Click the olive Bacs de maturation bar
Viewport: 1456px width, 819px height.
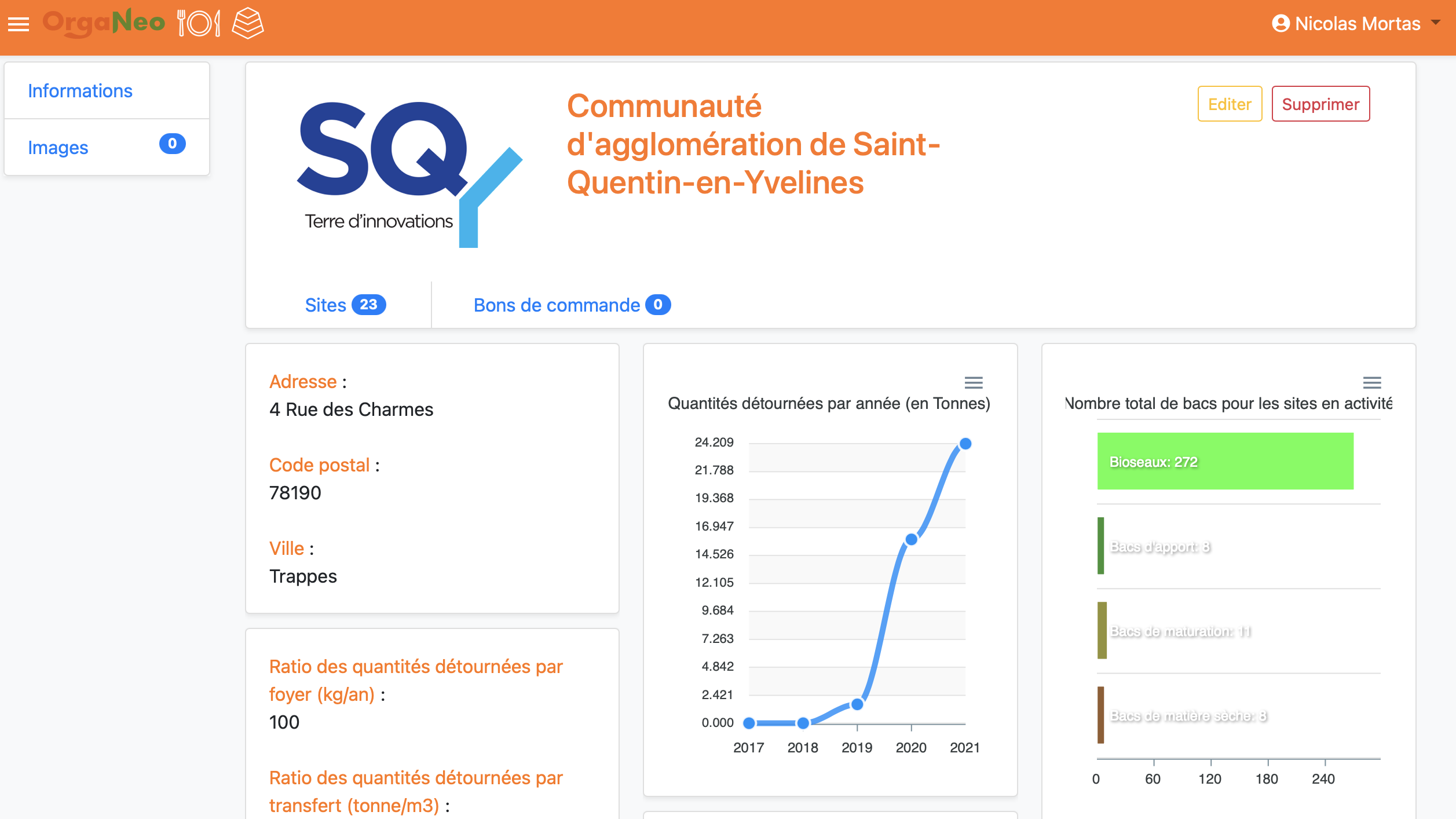1102,630
